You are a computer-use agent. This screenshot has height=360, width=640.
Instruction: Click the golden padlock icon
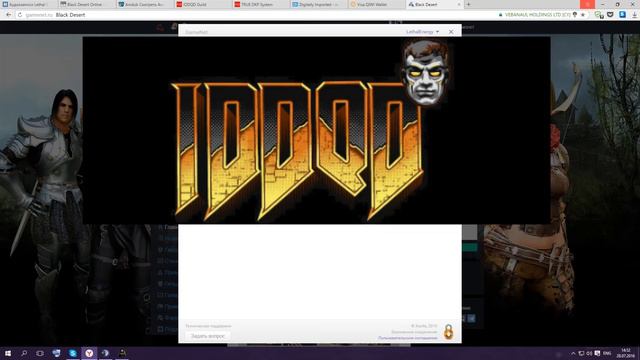point(449,331)
